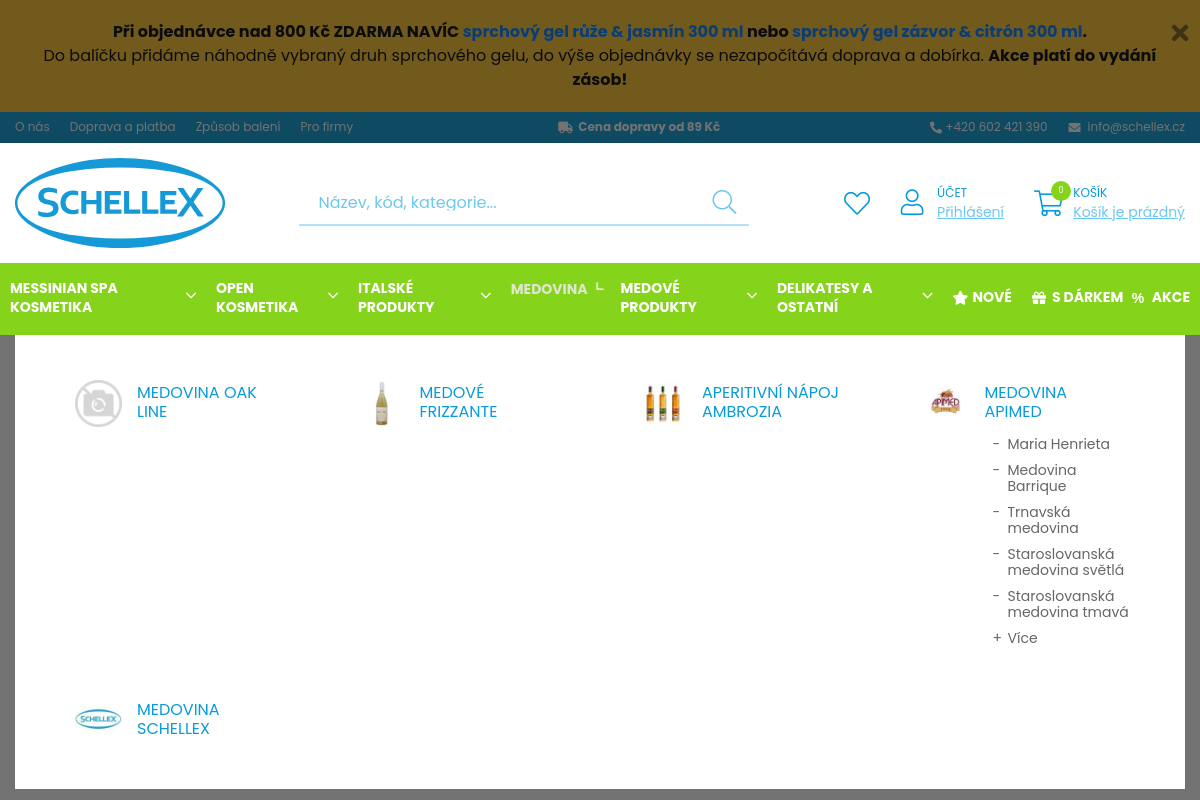The height and width of the screenshot is (800, 1200).
Task: Open O nás page
Action: tap(32, 127)
